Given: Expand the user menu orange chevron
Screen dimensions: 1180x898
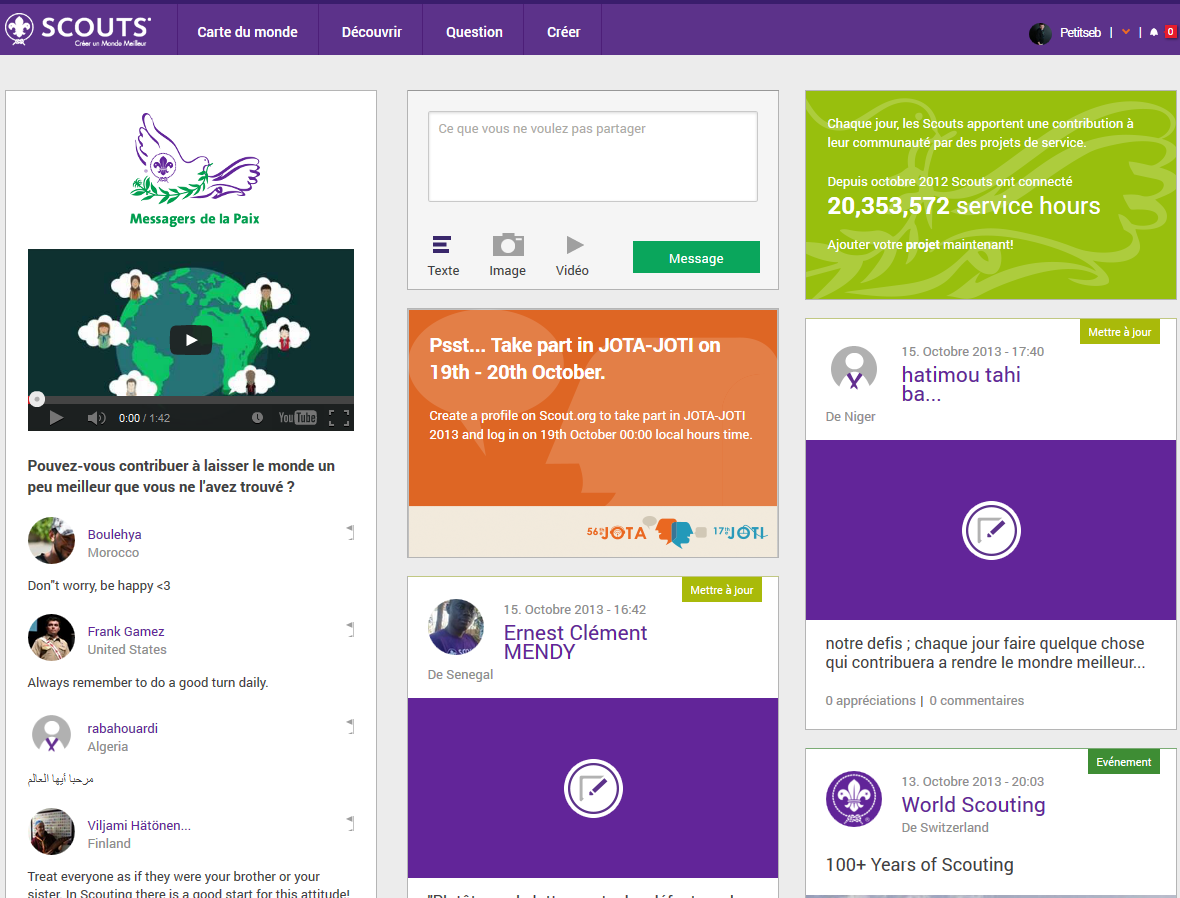Looking at the screenshot, I should click(1126, 32).
